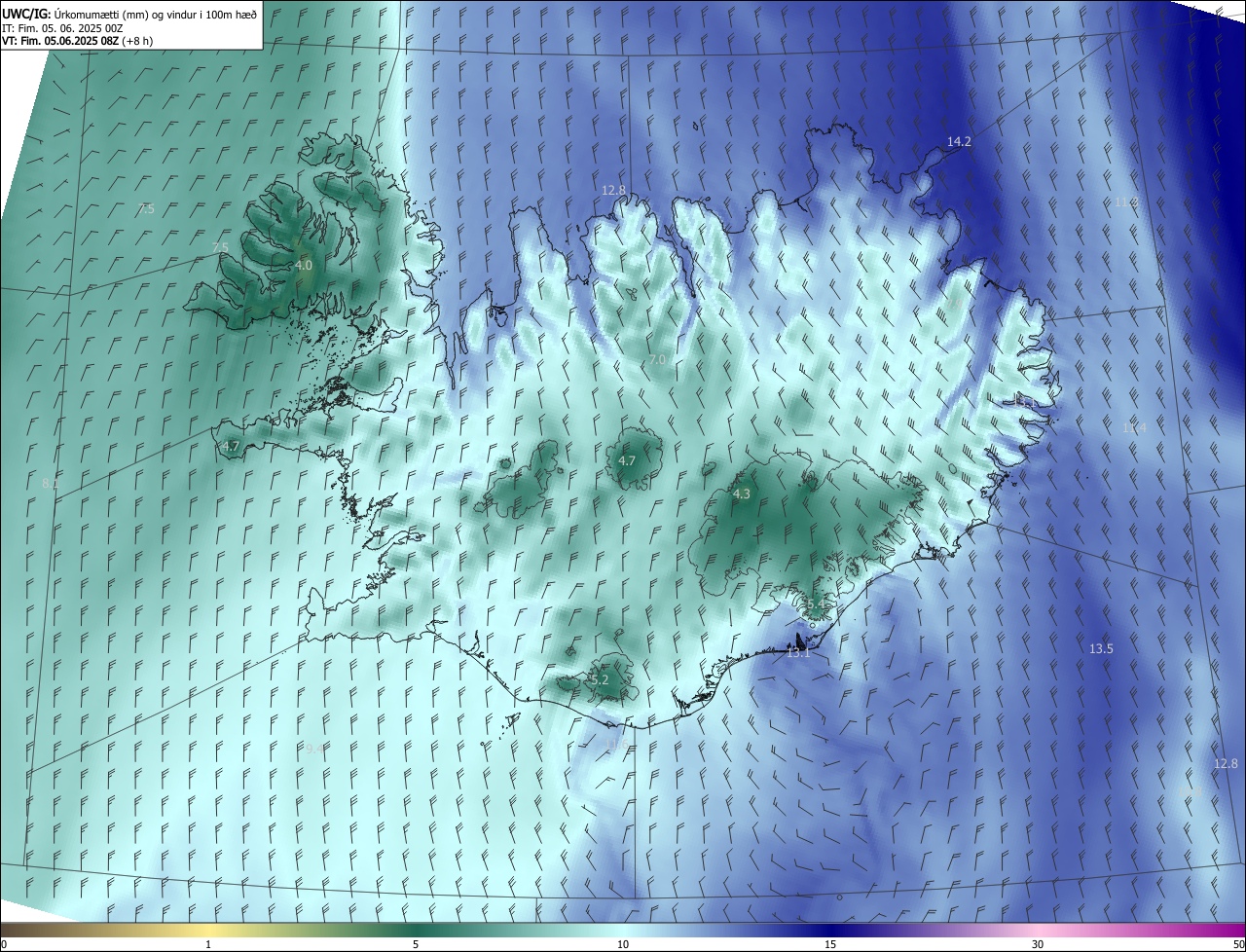Click the 4.3 value on the large glacier
Screen dimensions: 1246x952
click(x=741, y=494)
